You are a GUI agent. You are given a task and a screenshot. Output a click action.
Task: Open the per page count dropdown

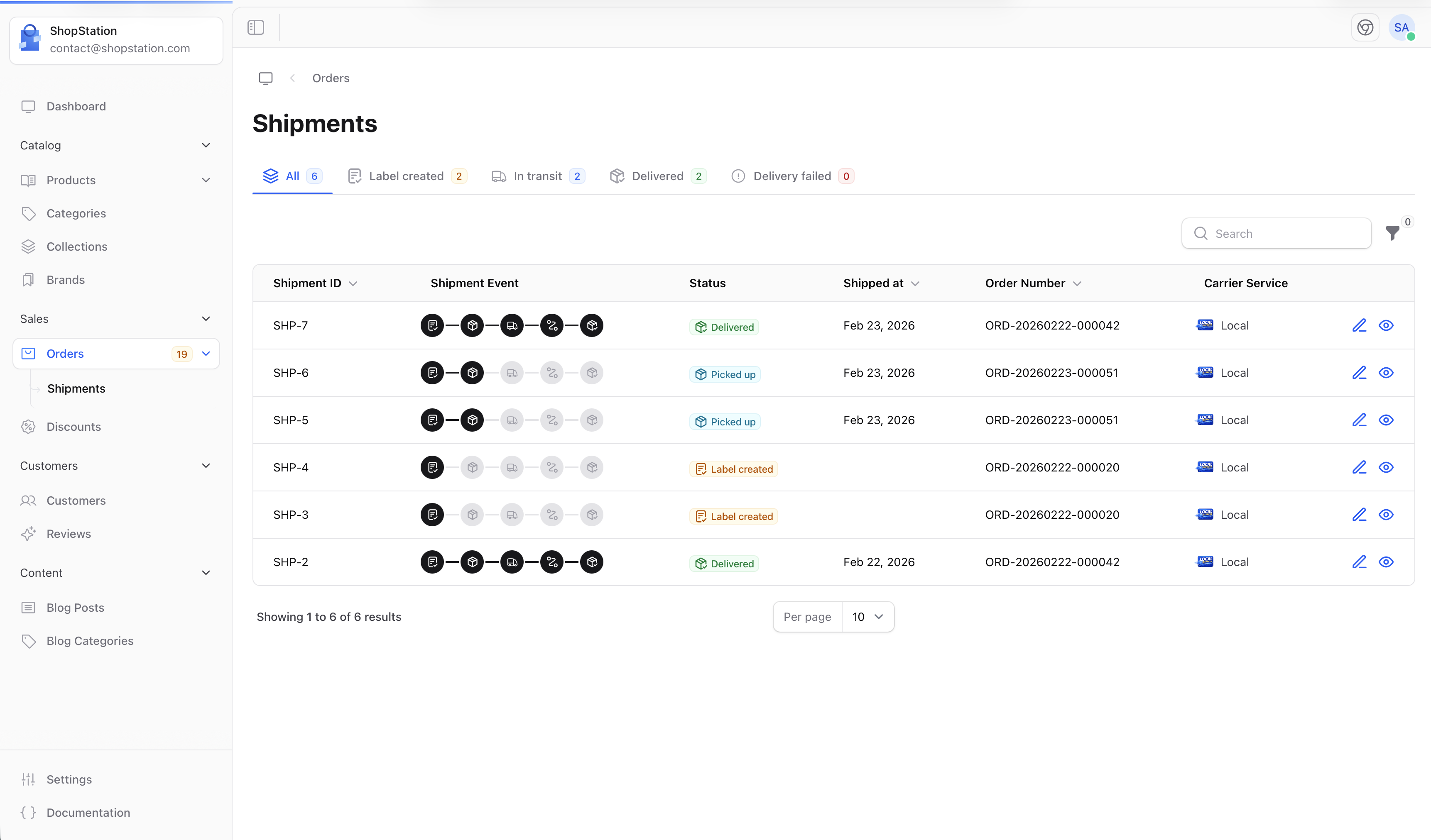[x=867, y=616]
